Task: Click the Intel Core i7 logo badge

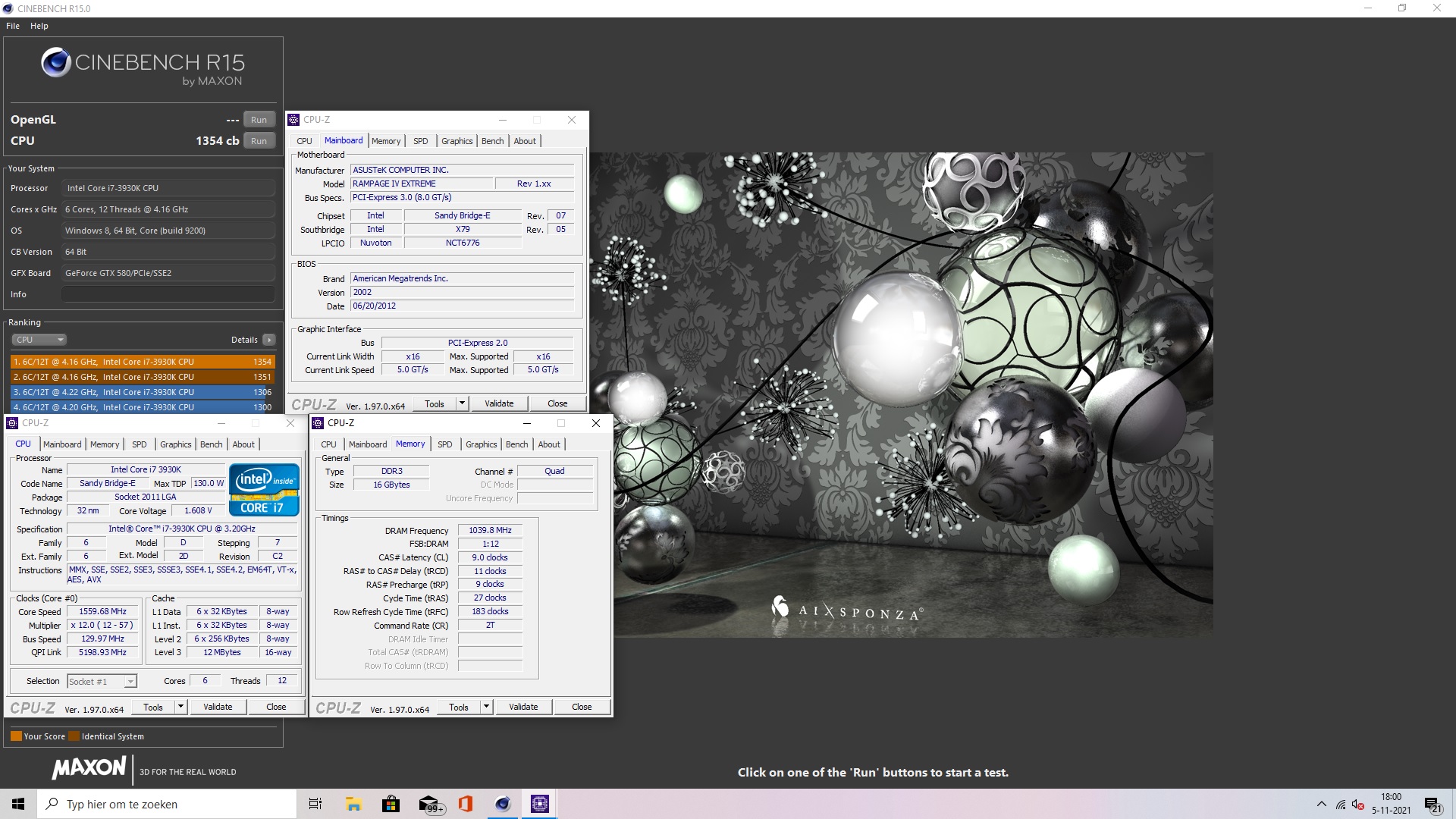Action: coord(264,490)
